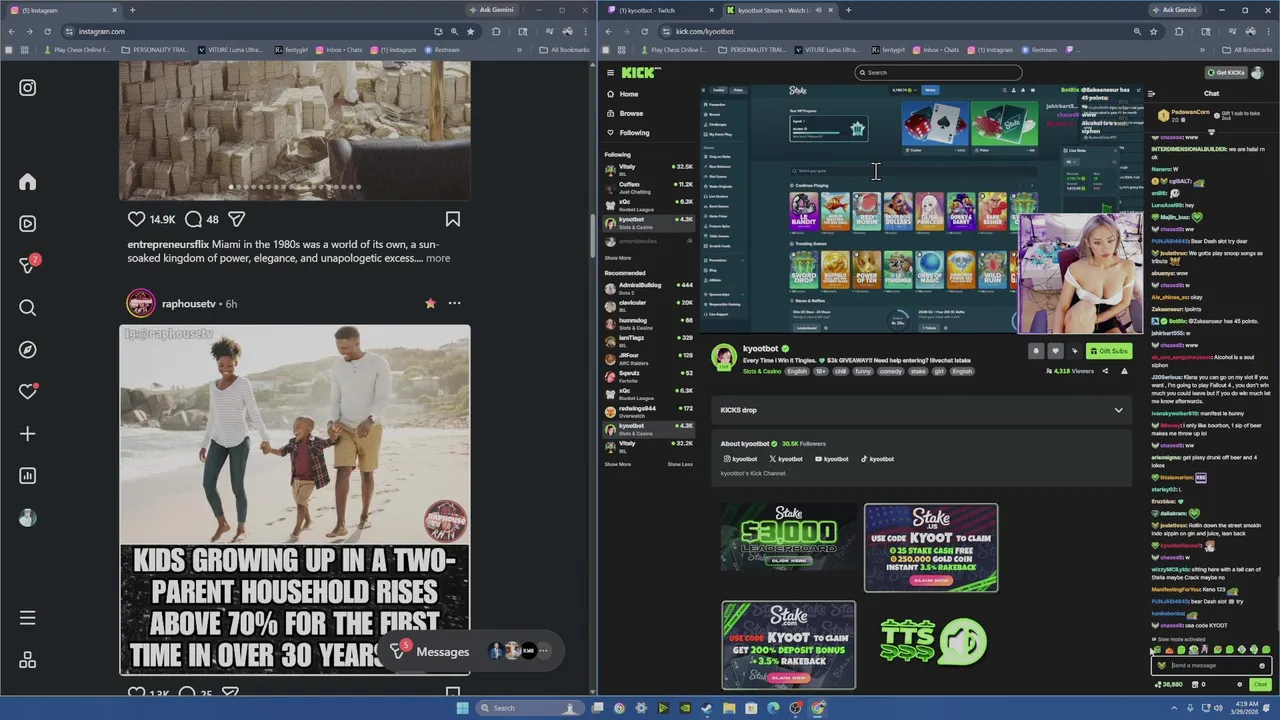The height and width of the screenshot is (720, 1280).
Task: Toggle notification bell for kyootbot
Action: click(x=1035, y=351)
